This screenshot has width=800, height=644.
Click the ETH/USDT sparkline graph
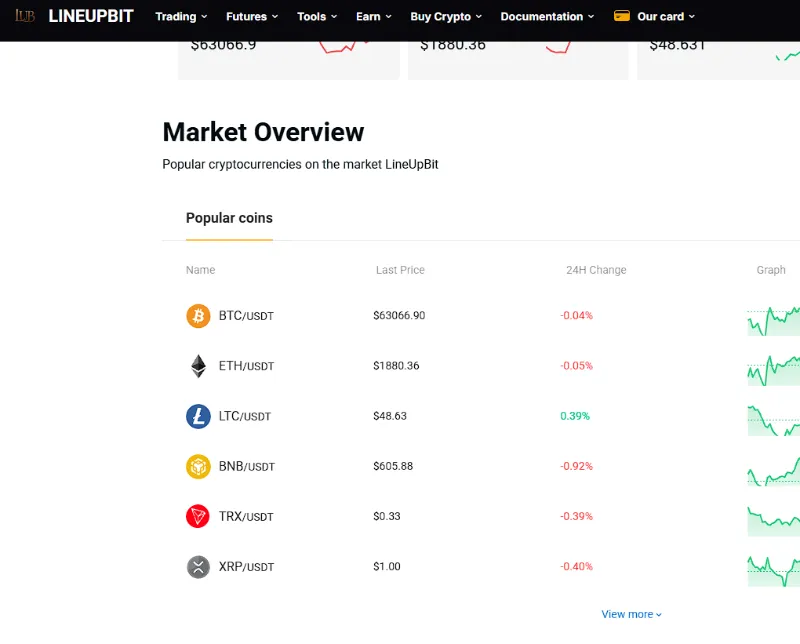click(773, 370)
